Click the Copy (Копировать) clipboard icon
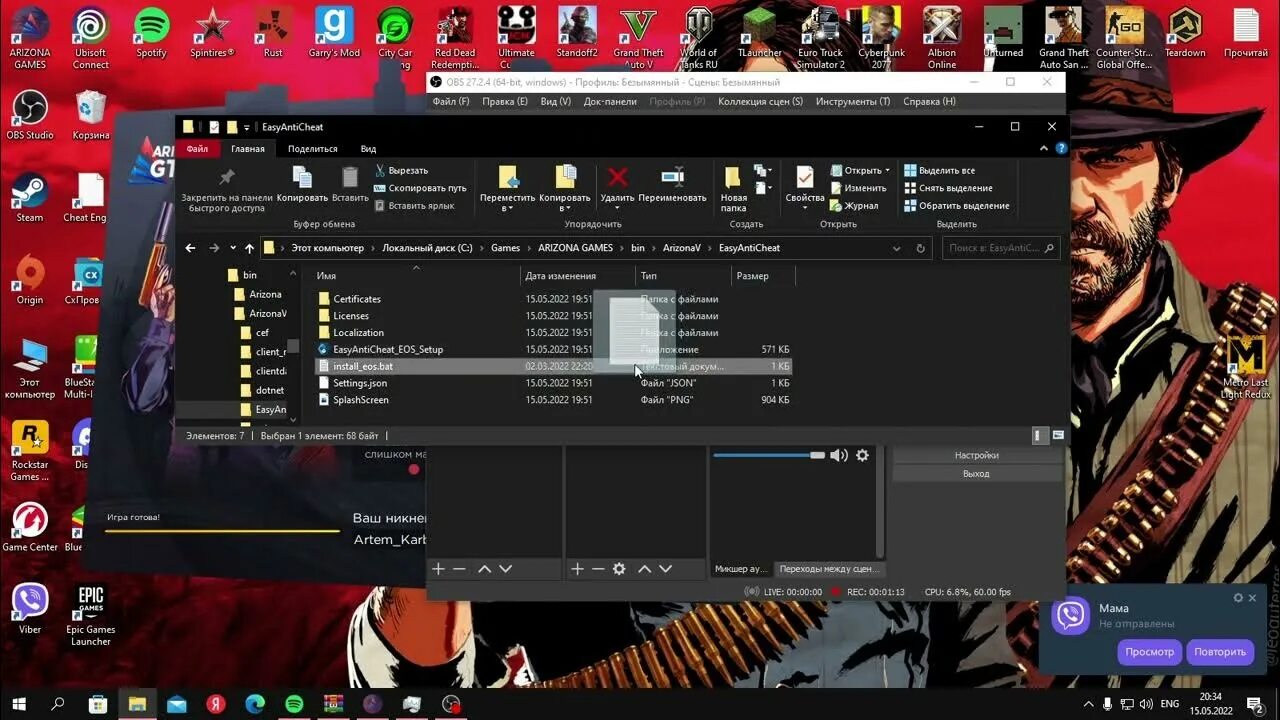 [302, 177]
